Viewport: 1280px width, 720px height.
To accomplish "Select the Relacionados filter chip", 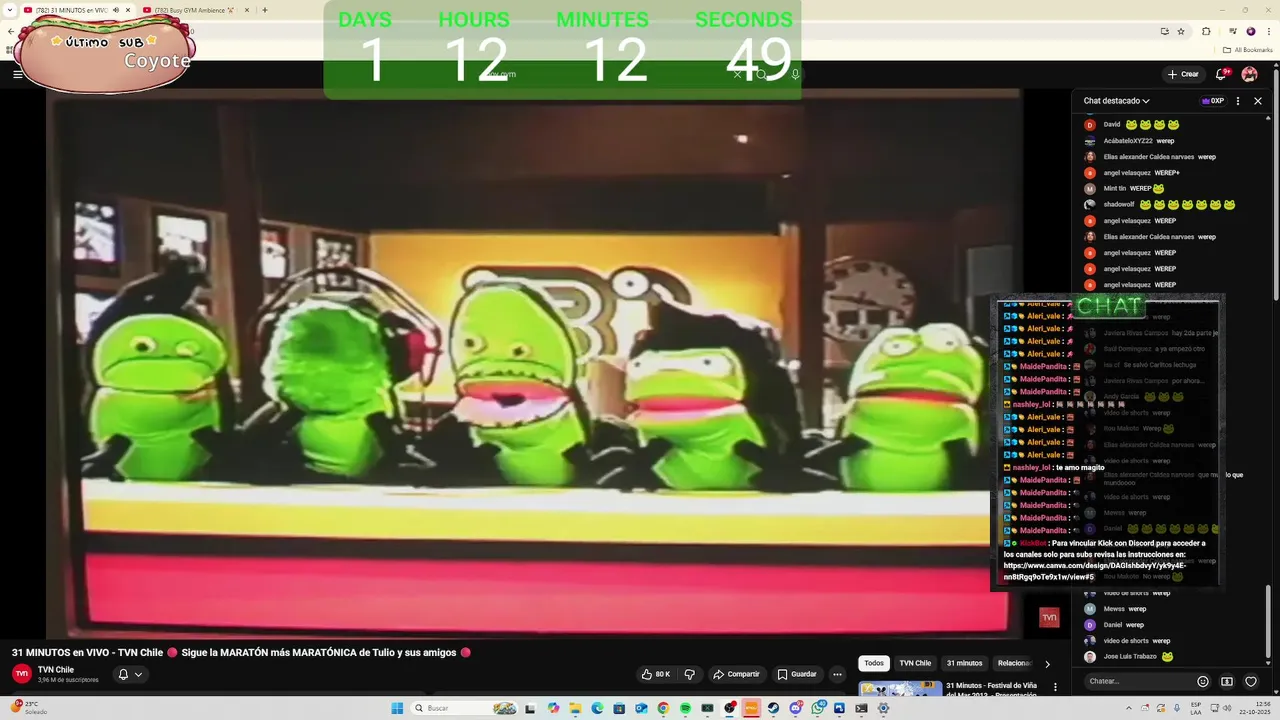I will click(1015, 663).
